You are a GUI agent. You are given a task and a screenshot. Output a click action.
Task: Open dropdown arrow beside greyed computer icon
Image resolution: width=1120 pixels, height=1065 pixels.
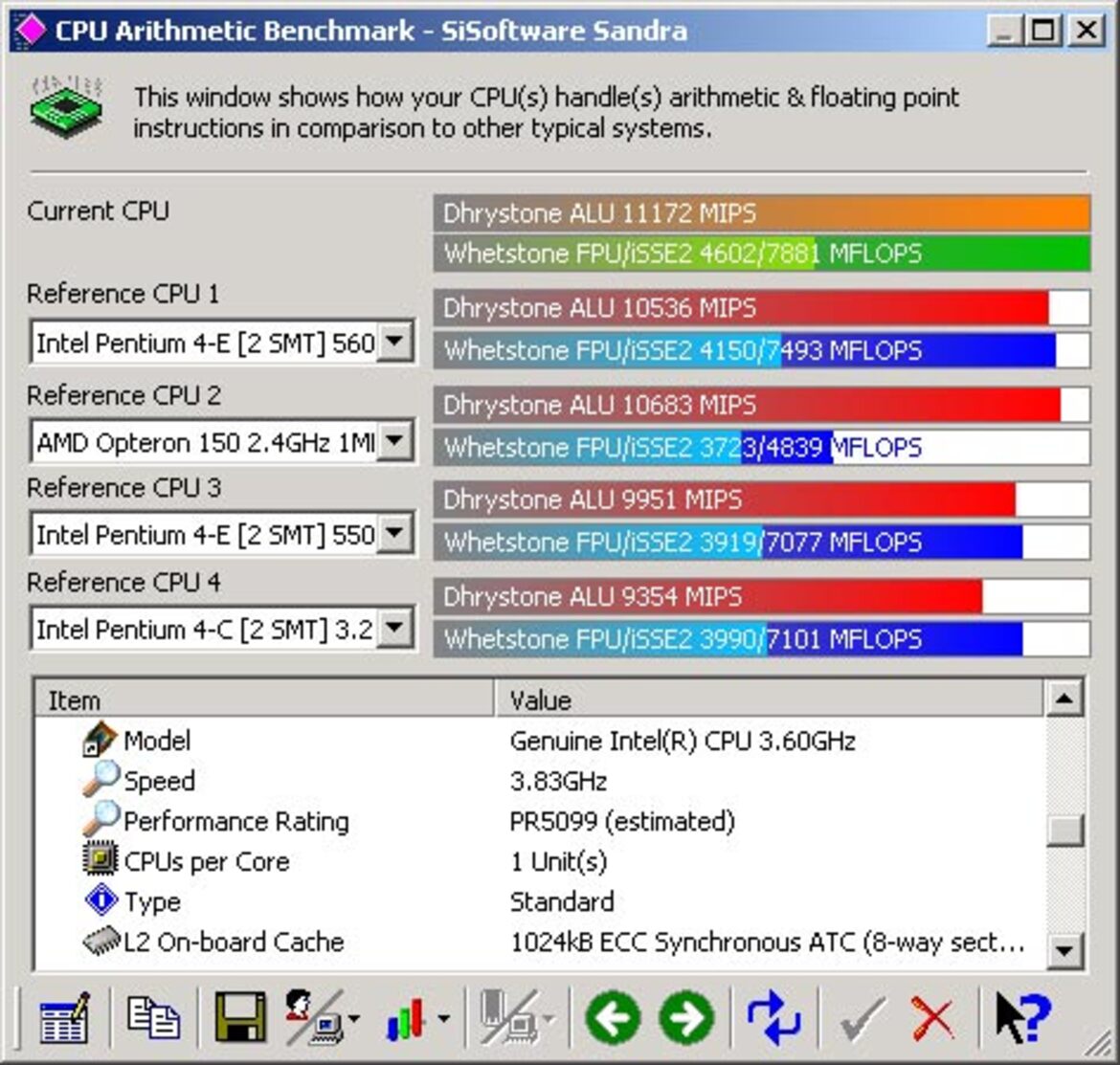pos(549,1019)
